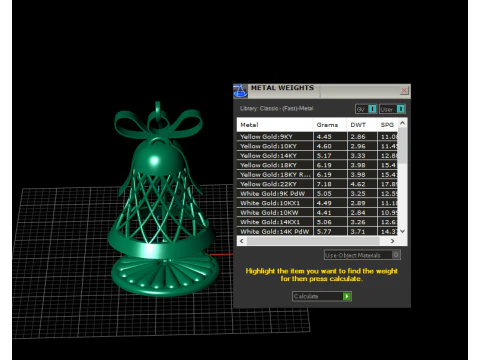Click the table's vertical scroll down arrow
The image size is (480, 360).
tap(402, 231)
